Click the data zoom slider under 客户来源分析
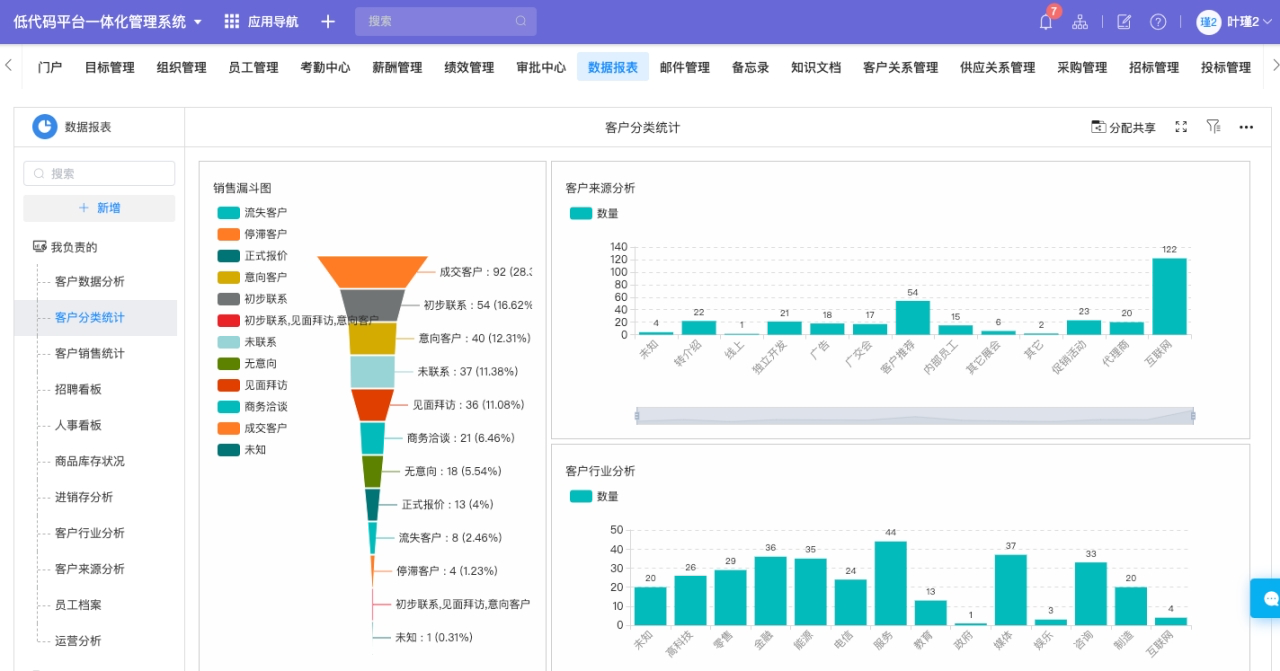Screen dimensions: 1280x671 [x=914, y=416]
